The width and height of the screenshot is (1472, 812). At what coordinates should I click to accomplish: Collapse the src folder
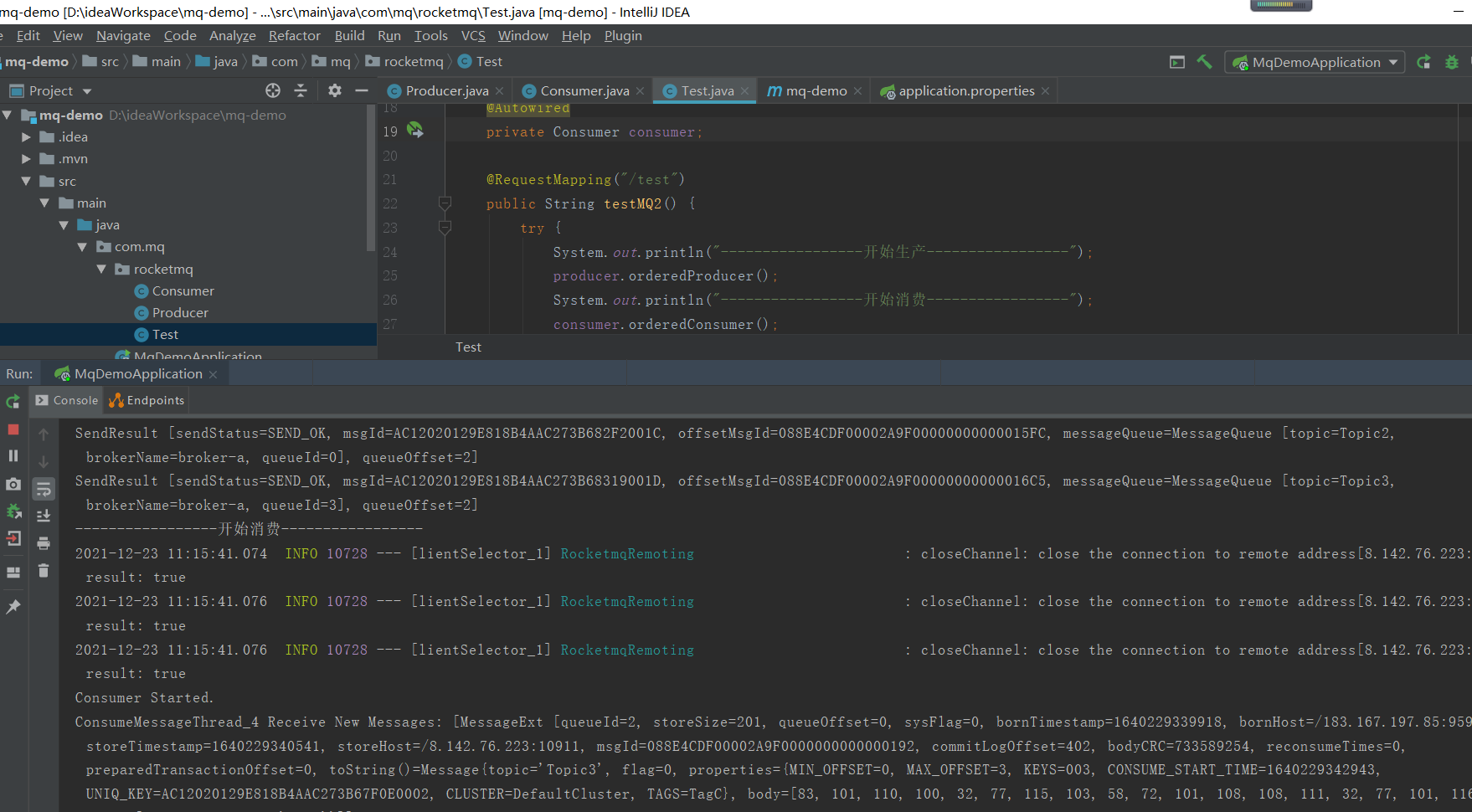click(26, 181)
